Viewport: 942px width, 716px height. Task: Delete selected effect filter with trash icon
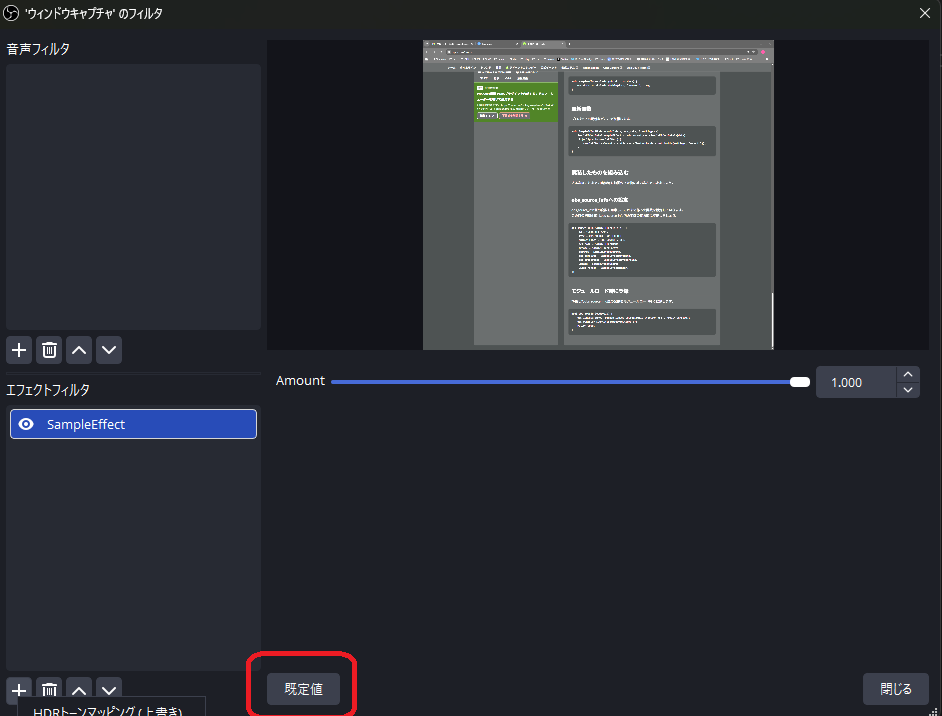point(49,690)
